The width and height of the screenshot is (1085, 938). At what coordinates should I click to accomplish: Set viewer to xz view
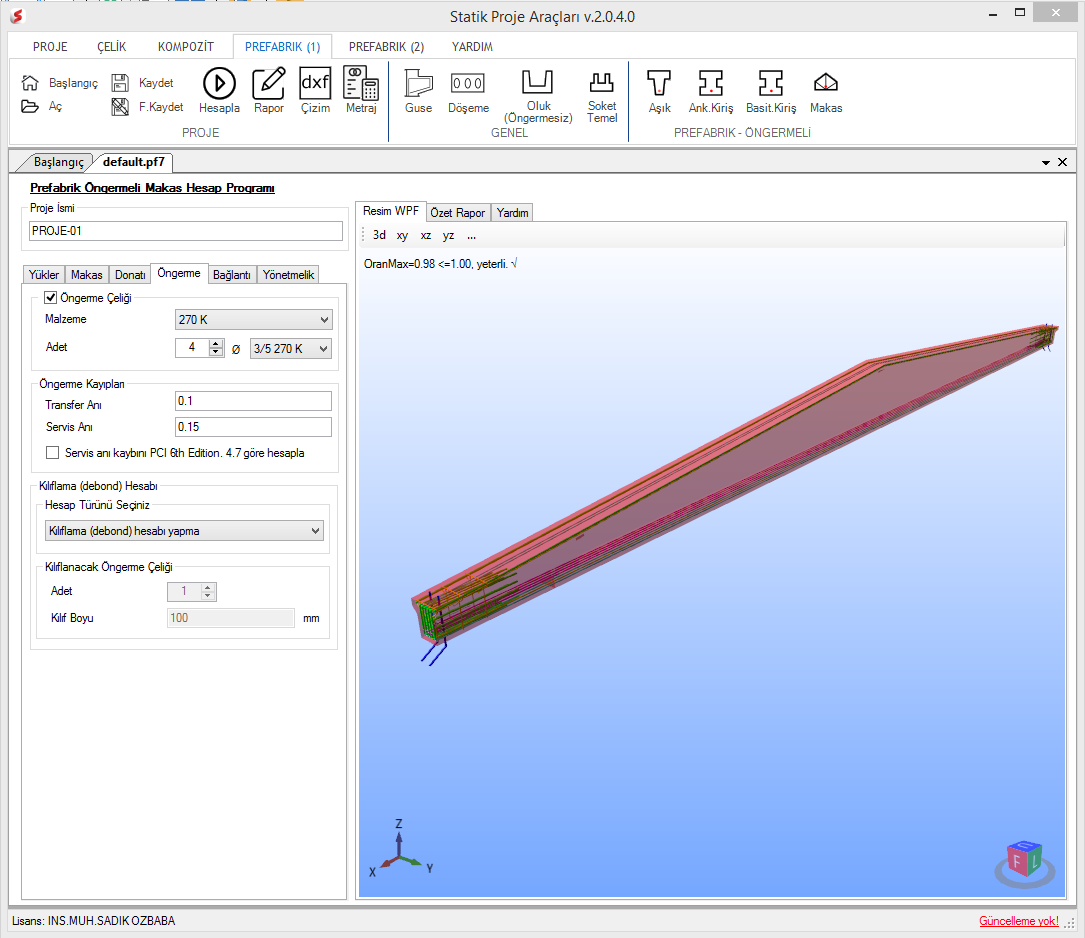(426, 235)
